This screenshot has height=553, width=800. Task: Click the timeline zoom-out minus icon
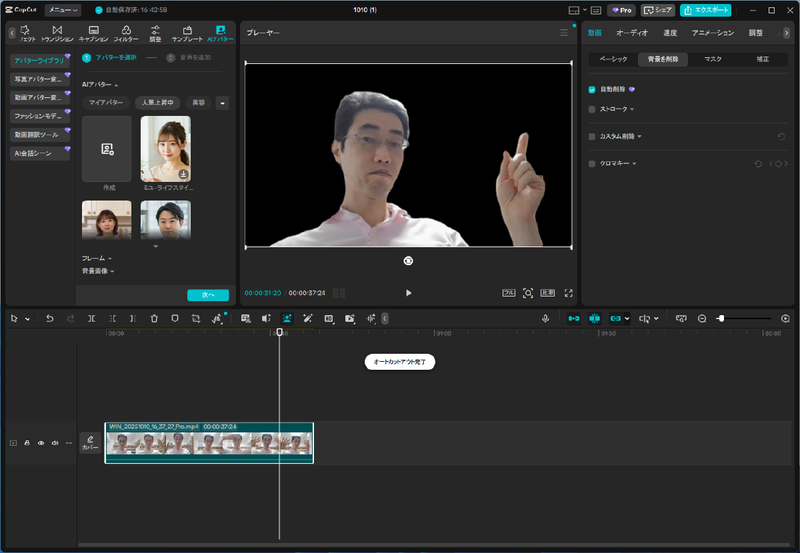tap(702, 318)
